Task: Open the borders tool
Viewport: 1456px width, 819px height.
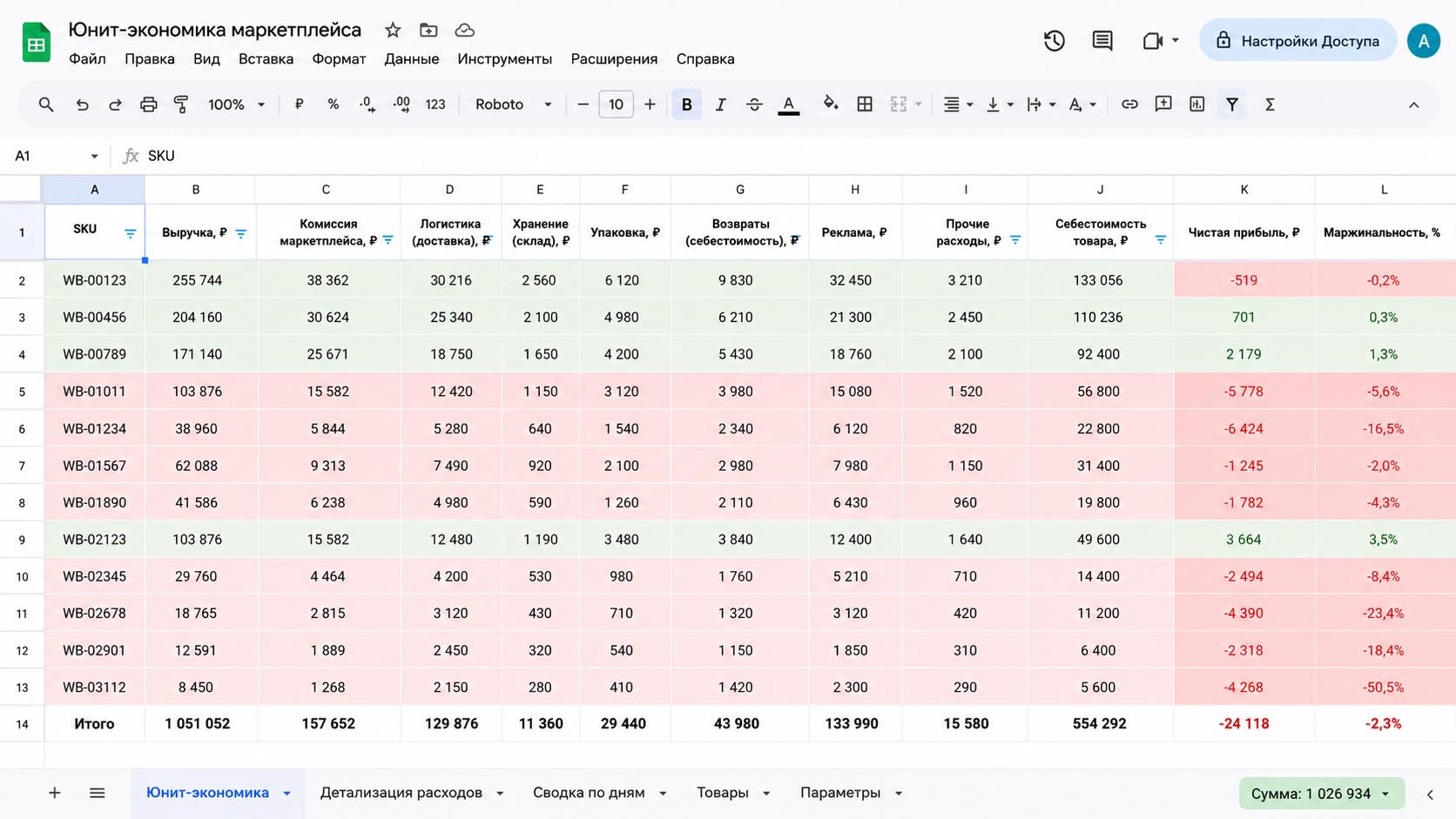Action: tap(865, 104)
